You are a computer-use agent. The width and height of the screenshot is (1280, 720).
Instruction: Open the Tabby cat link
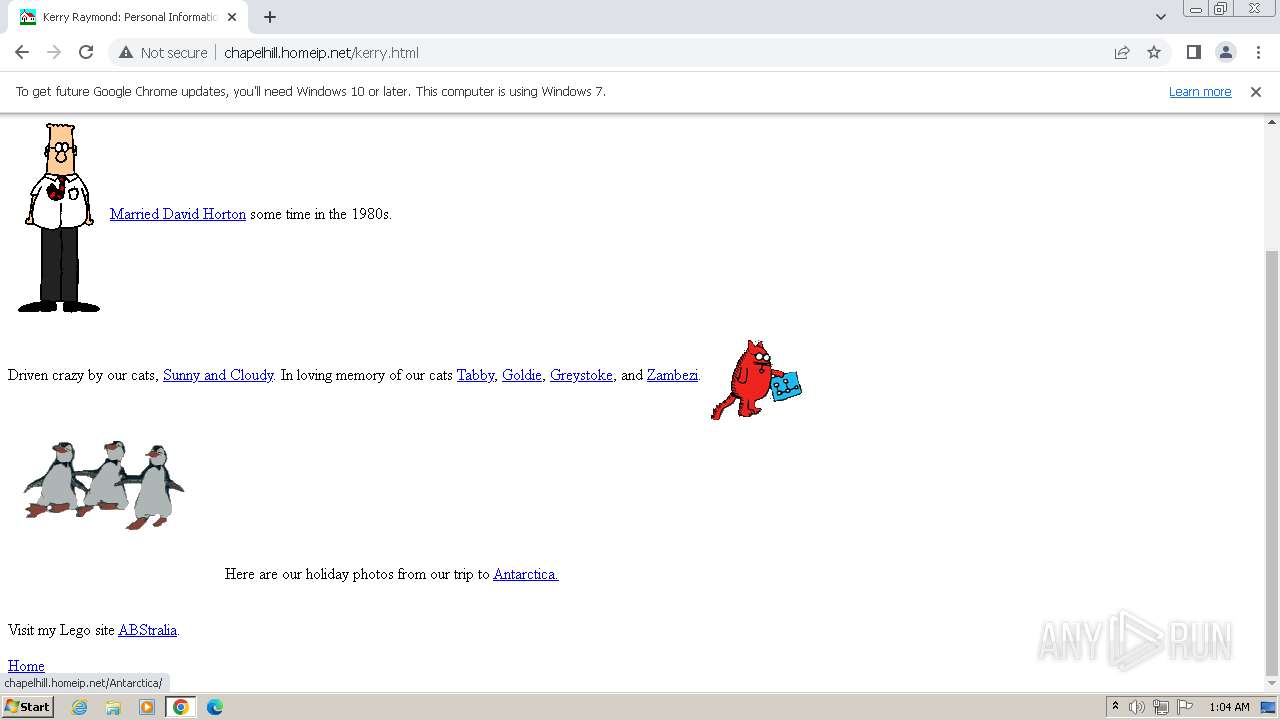(475, 375)
